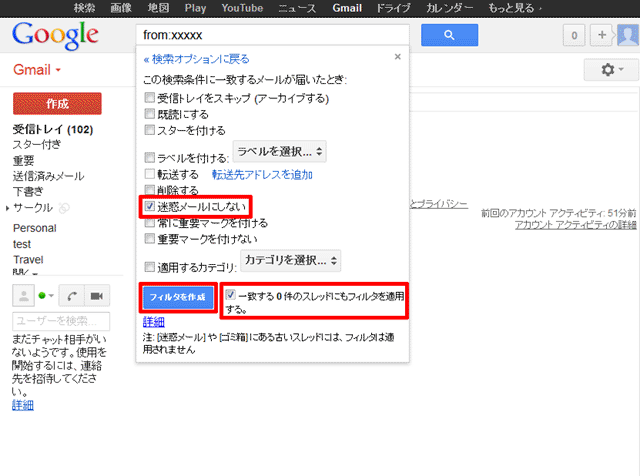Close the filter dialog with the X

click(398, 57)
